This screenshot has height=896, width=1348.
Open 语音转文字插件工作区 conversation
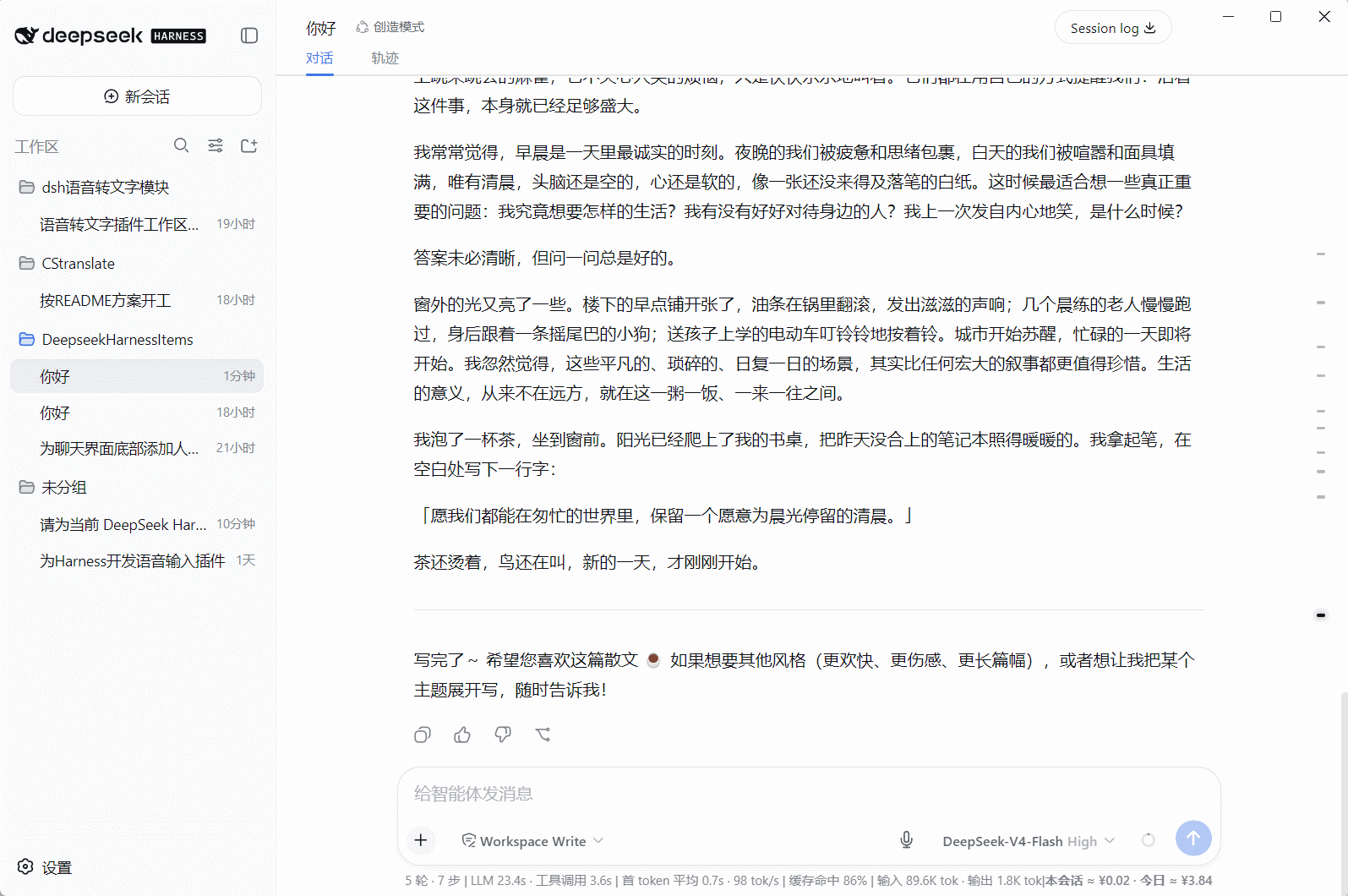137,224
